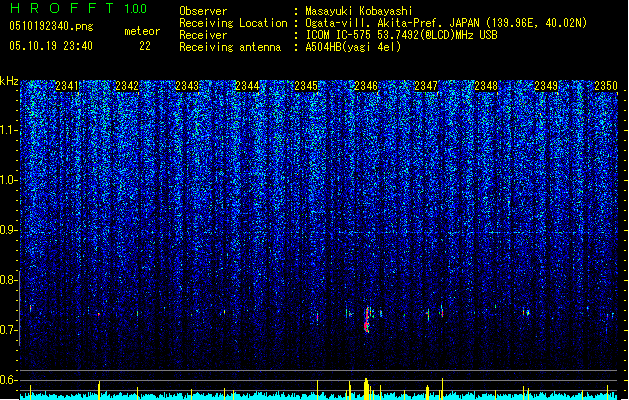Click the 2348 time marker
The image size is (629, 400).
click(486, 85)
